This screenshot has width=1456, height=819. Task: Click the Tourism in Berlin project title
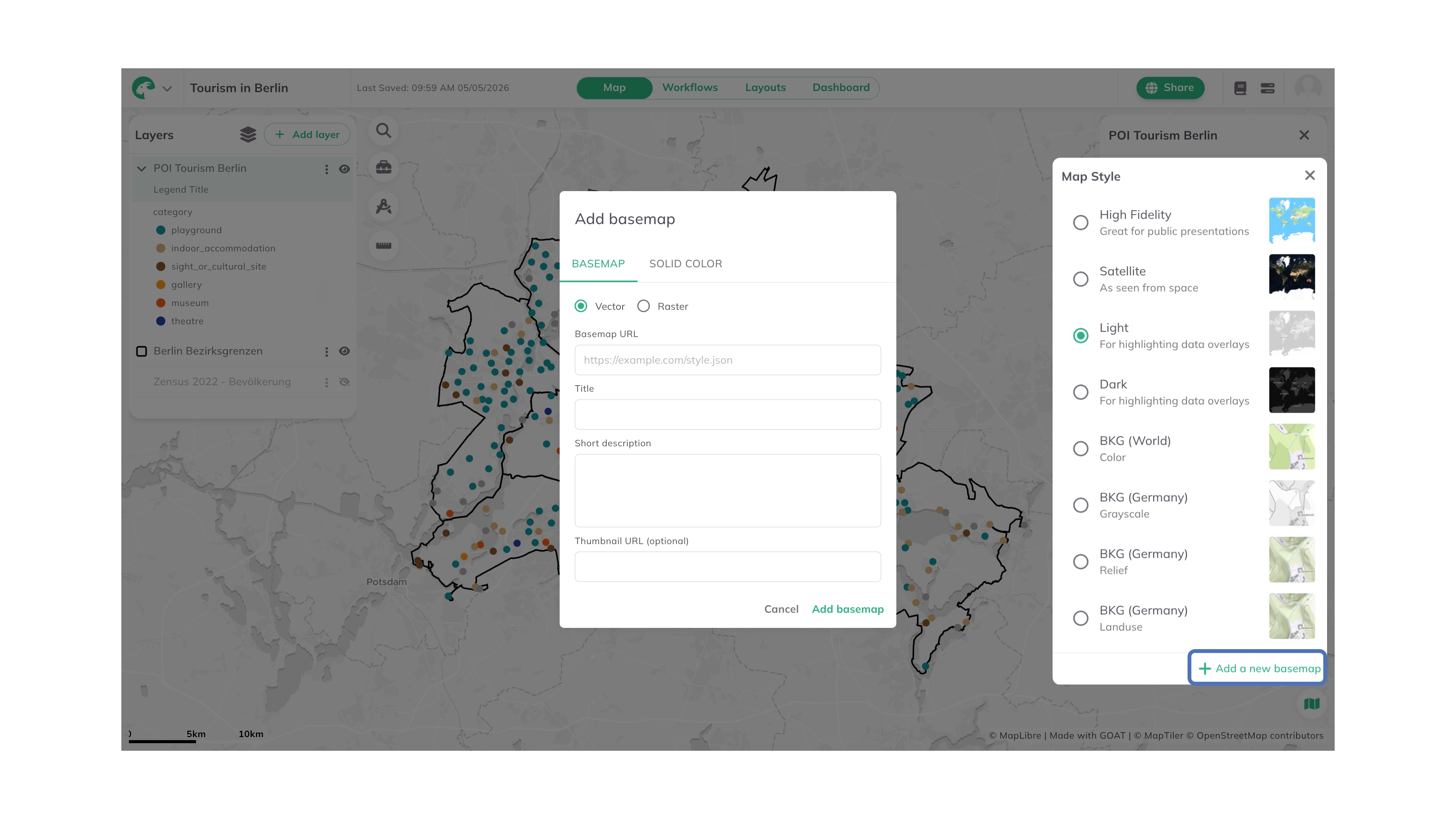[239, 88]
